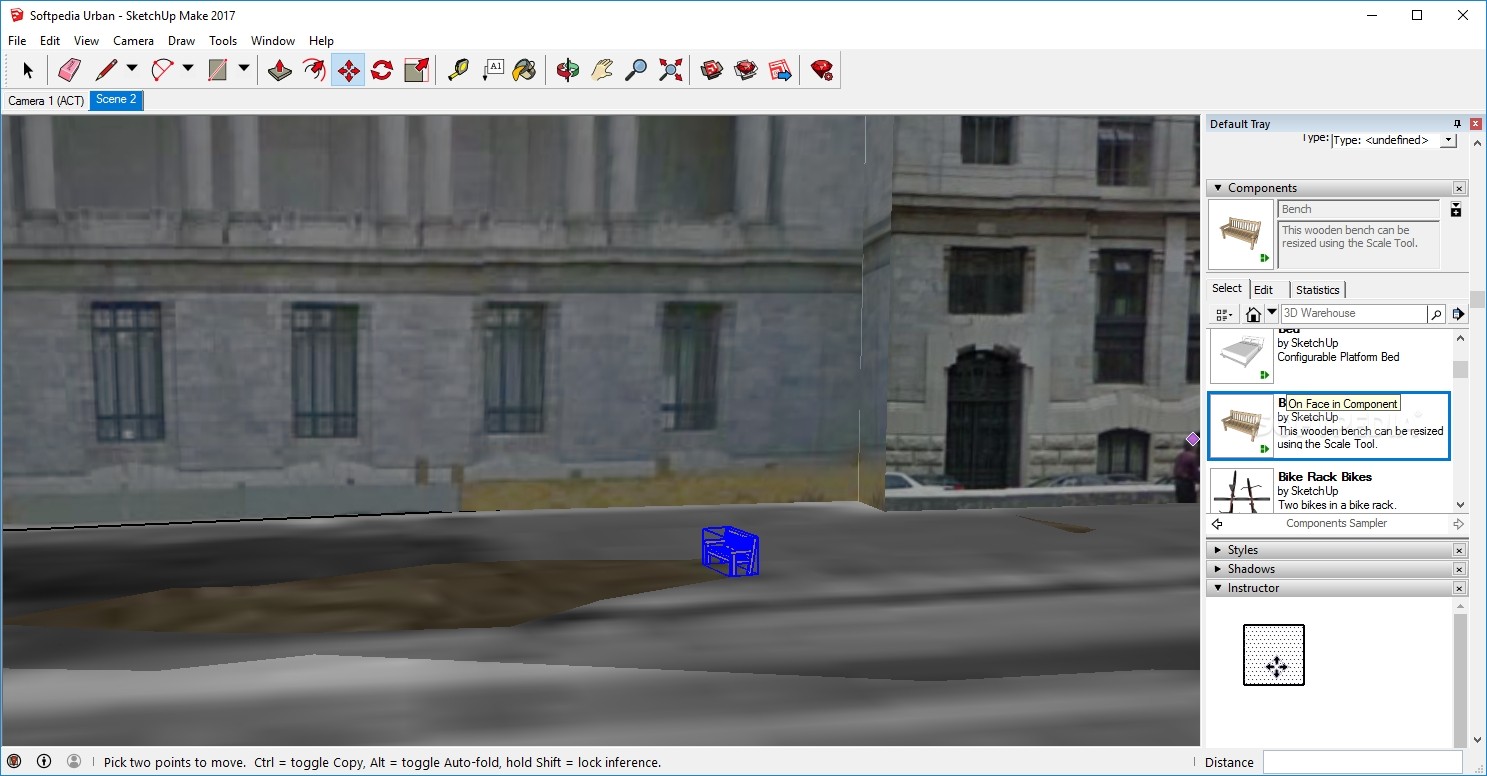Pick the Tape Measure tool

point(458,70)
